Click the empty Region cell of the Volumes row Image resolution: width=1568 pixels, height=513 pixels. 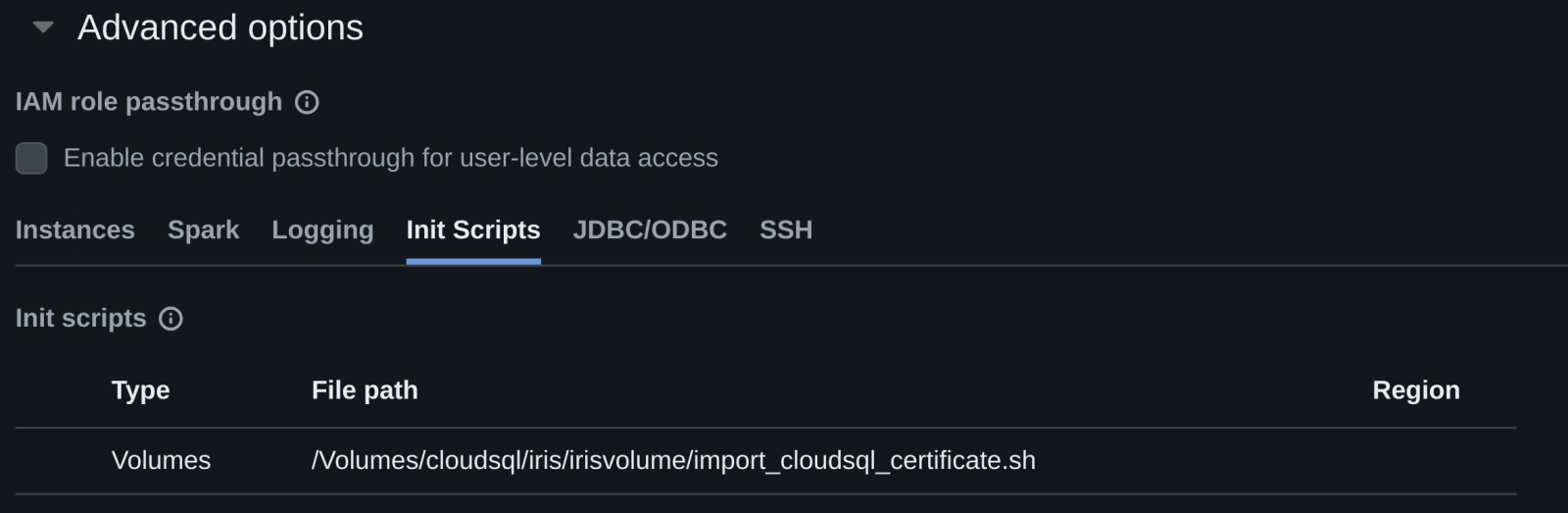tap(1416, 460)
